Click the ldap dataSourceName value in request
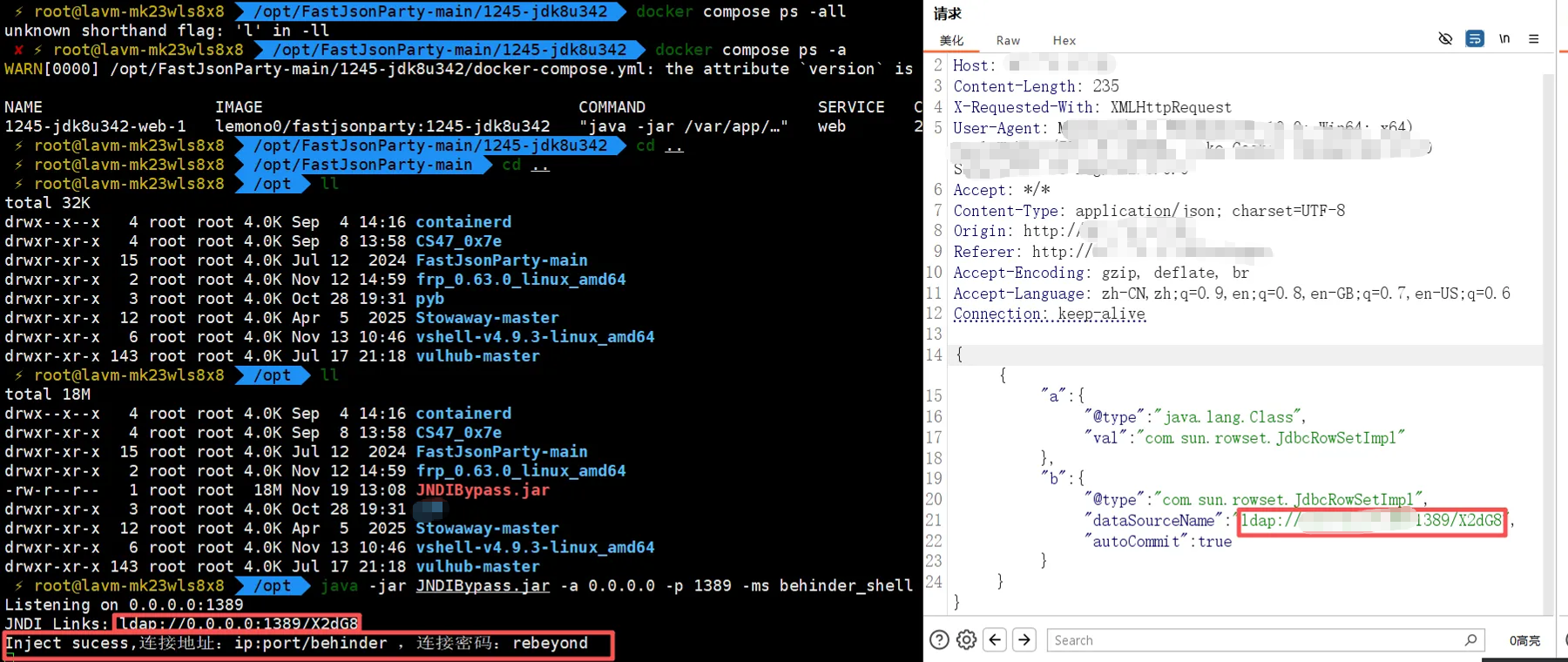Viewport: 1568px width, 662px height. coord(1371,521)
